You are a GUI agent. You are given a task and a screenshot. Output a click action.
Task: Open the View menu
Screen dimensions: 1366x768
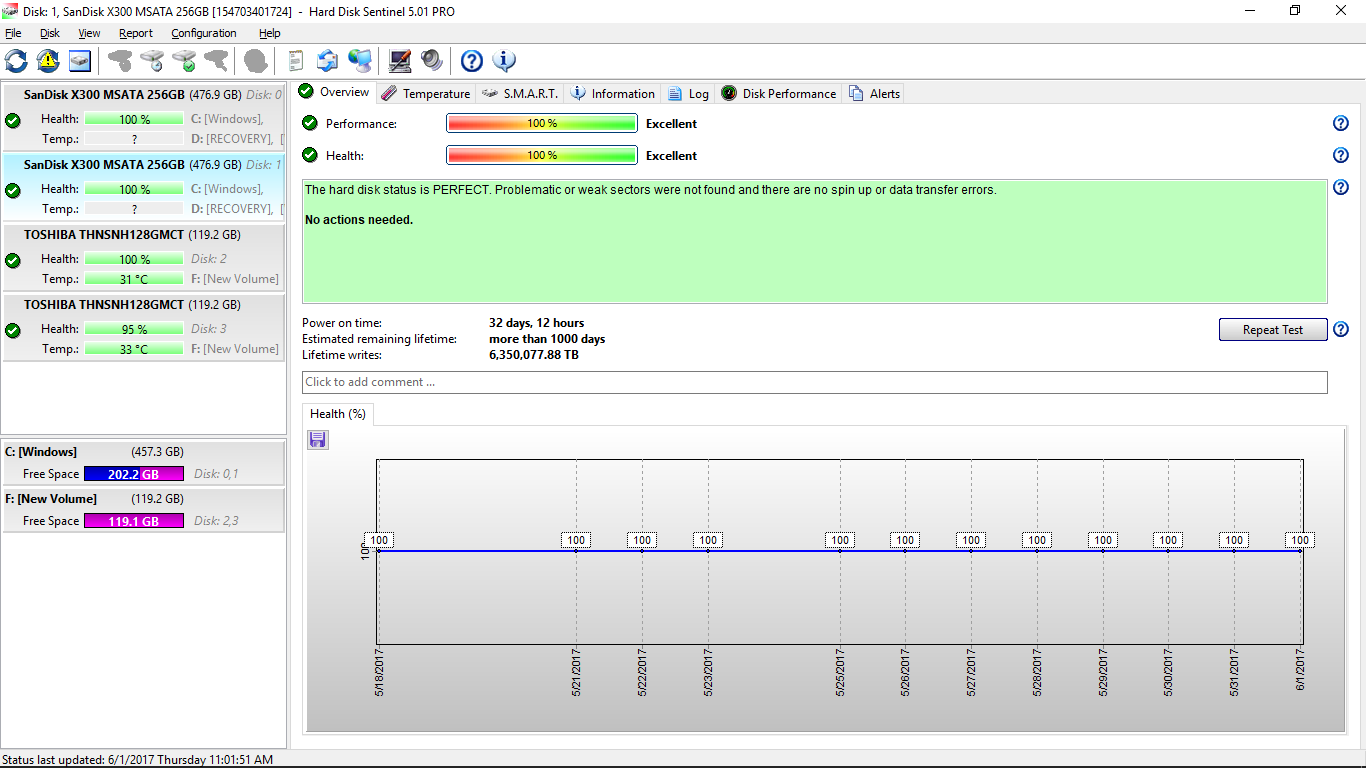pos(89,33)
